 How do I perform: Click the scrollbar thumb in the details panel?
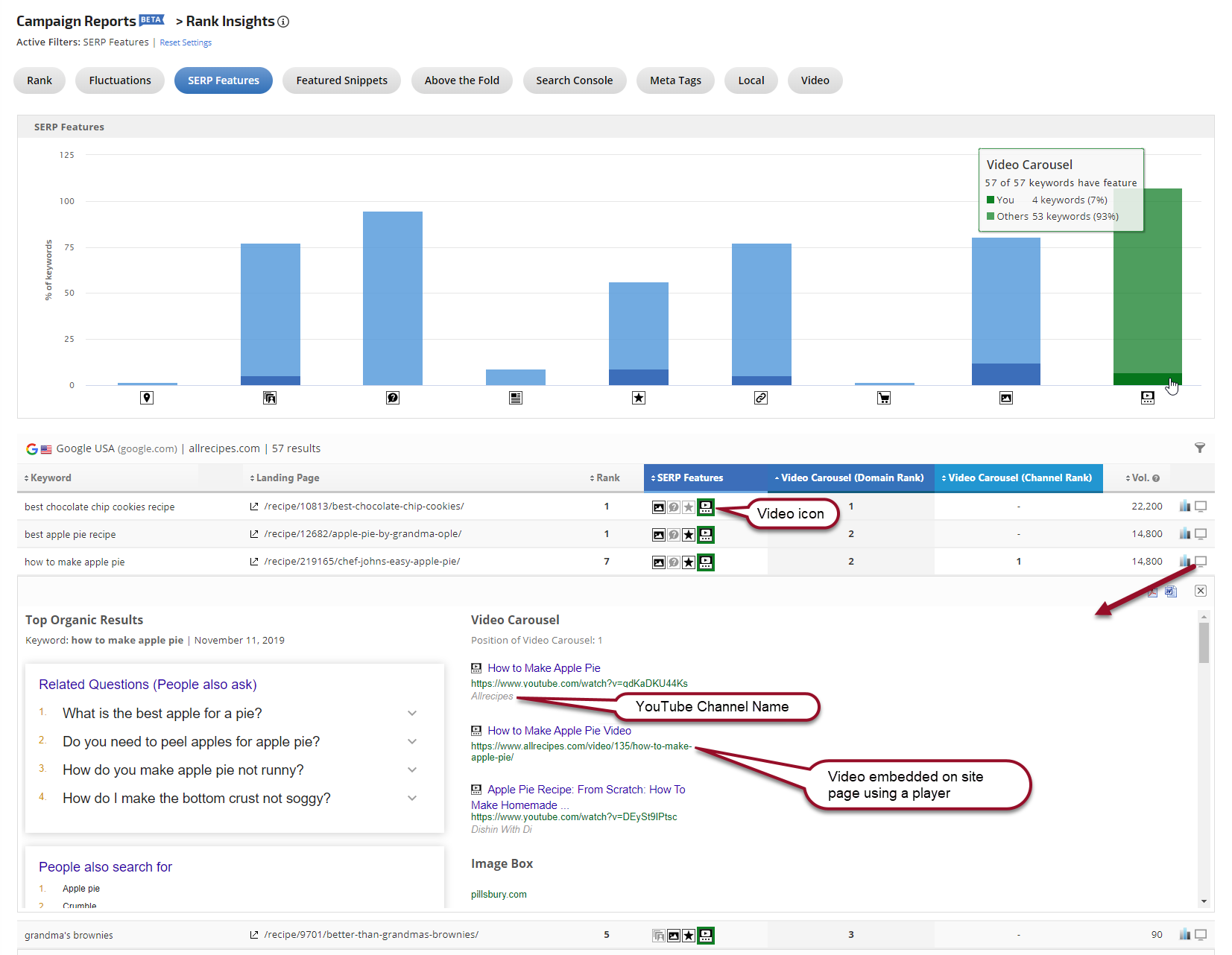click(x=1204, y=642)
